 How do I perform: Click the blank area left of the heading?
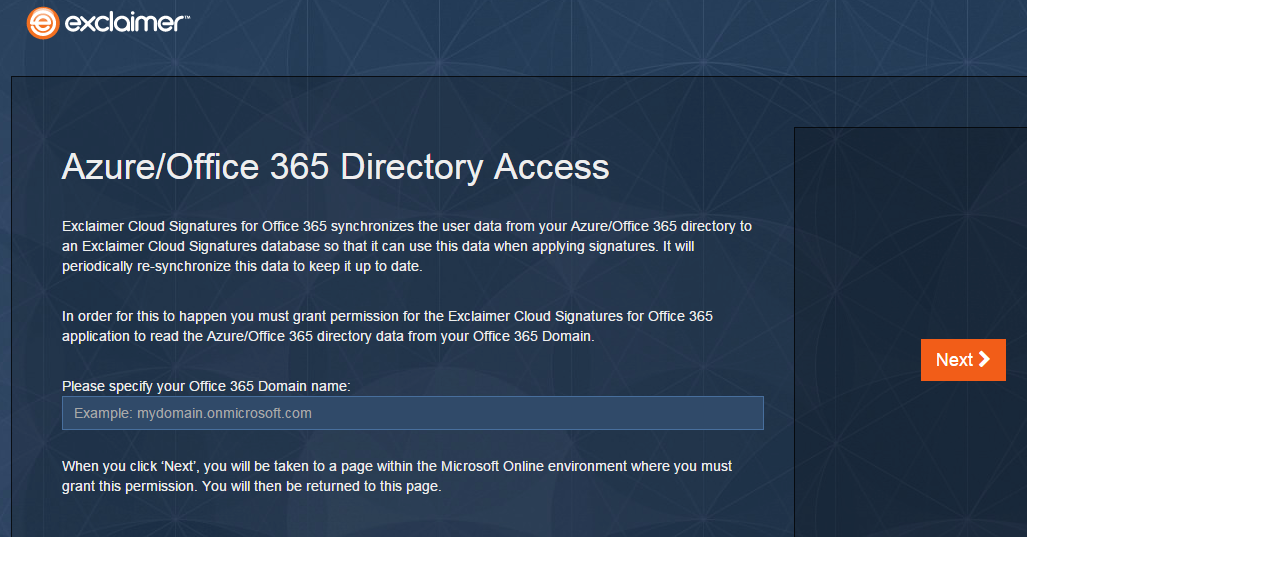[36, 167]
